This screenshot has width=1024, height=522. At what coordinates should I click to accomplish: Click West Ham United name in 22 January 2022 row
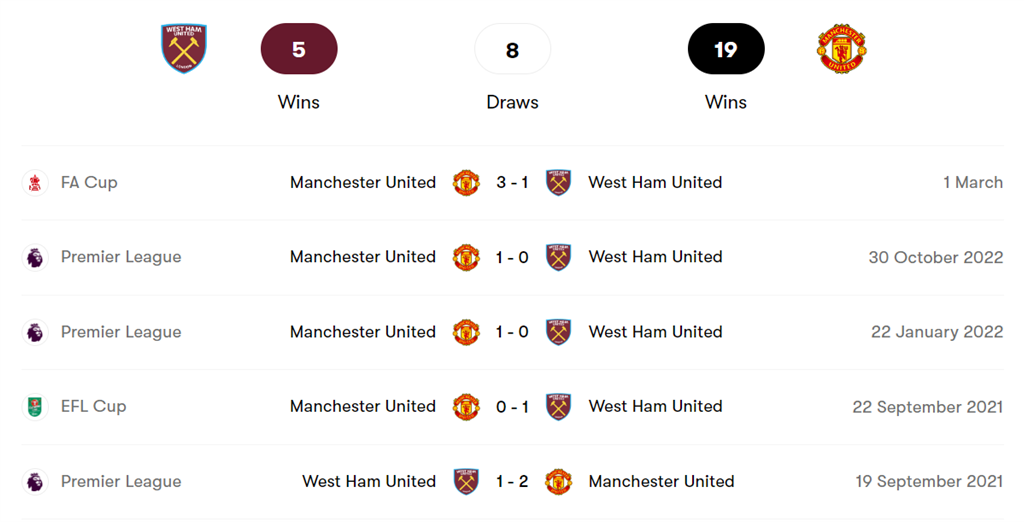point(655,332)
